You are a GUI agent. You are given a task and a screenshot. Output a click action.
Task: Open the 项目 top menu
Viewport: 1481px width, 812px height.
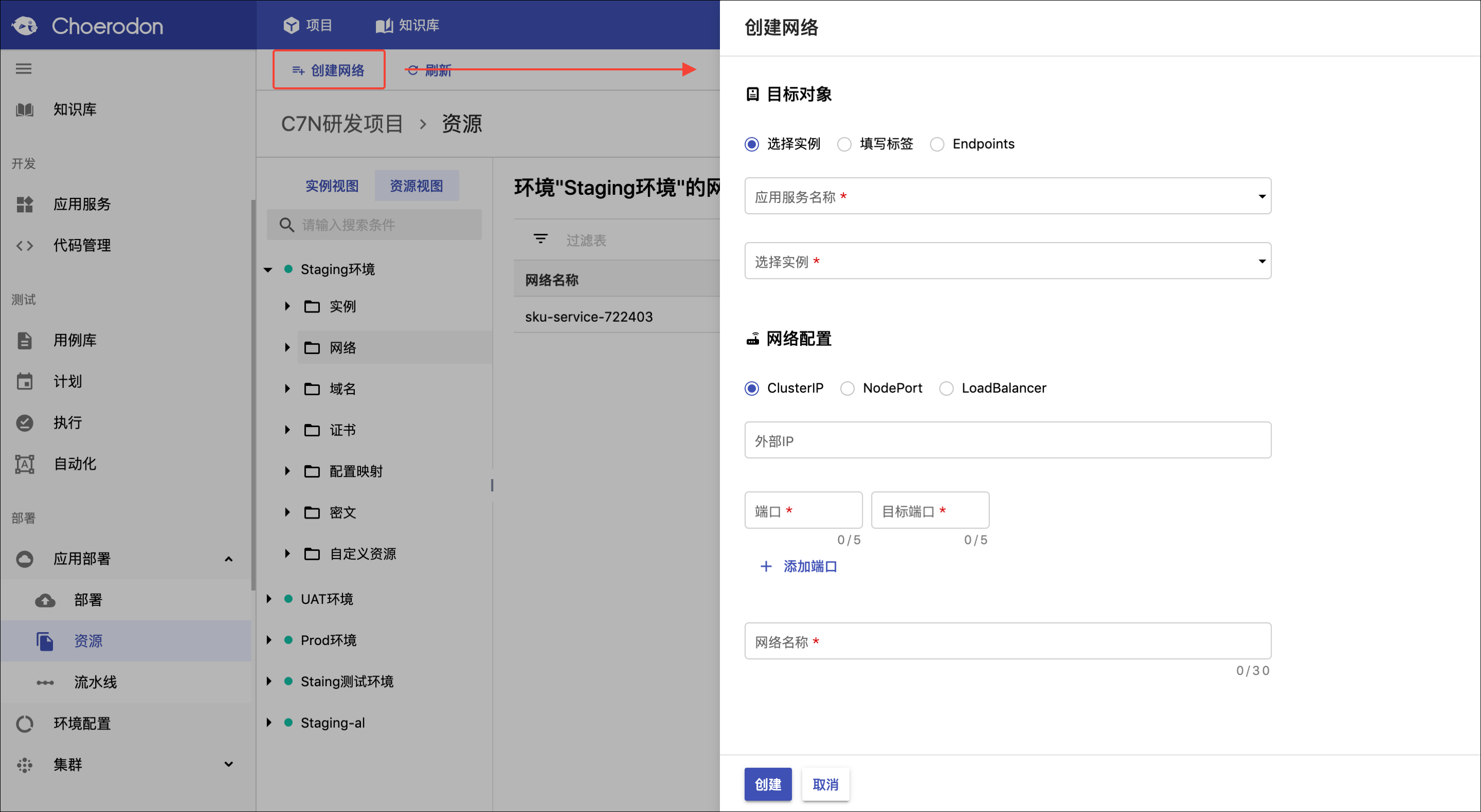click(308, 25)
